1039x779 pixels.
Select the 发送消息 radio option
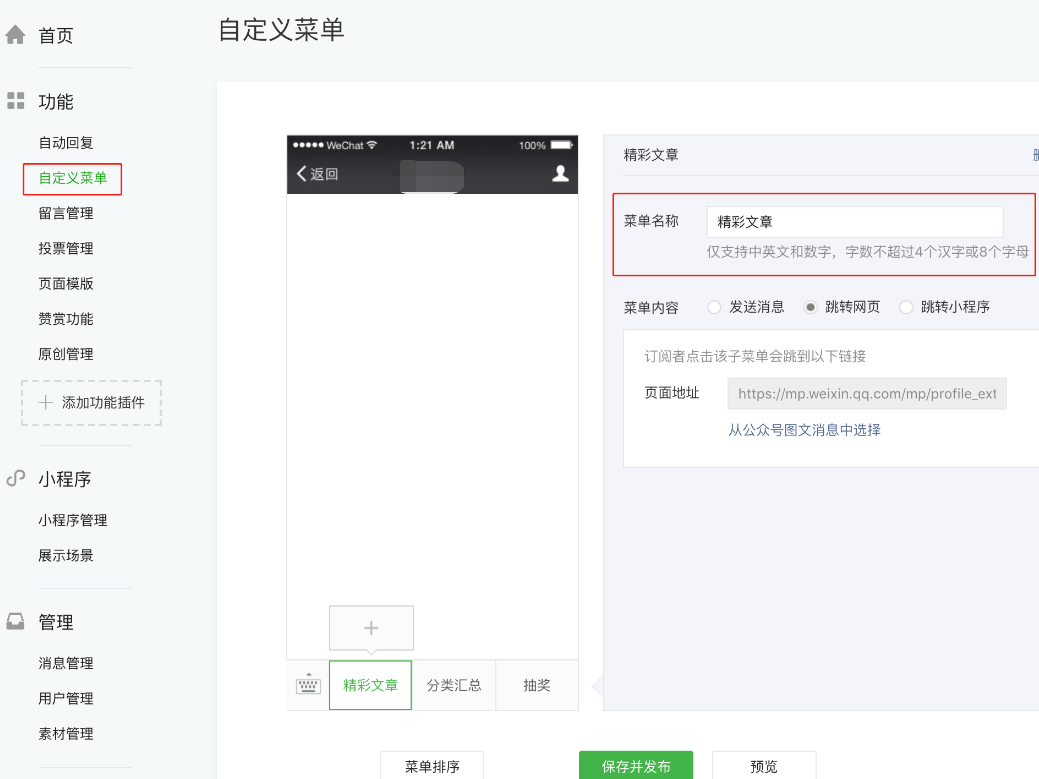coord(714,307)
